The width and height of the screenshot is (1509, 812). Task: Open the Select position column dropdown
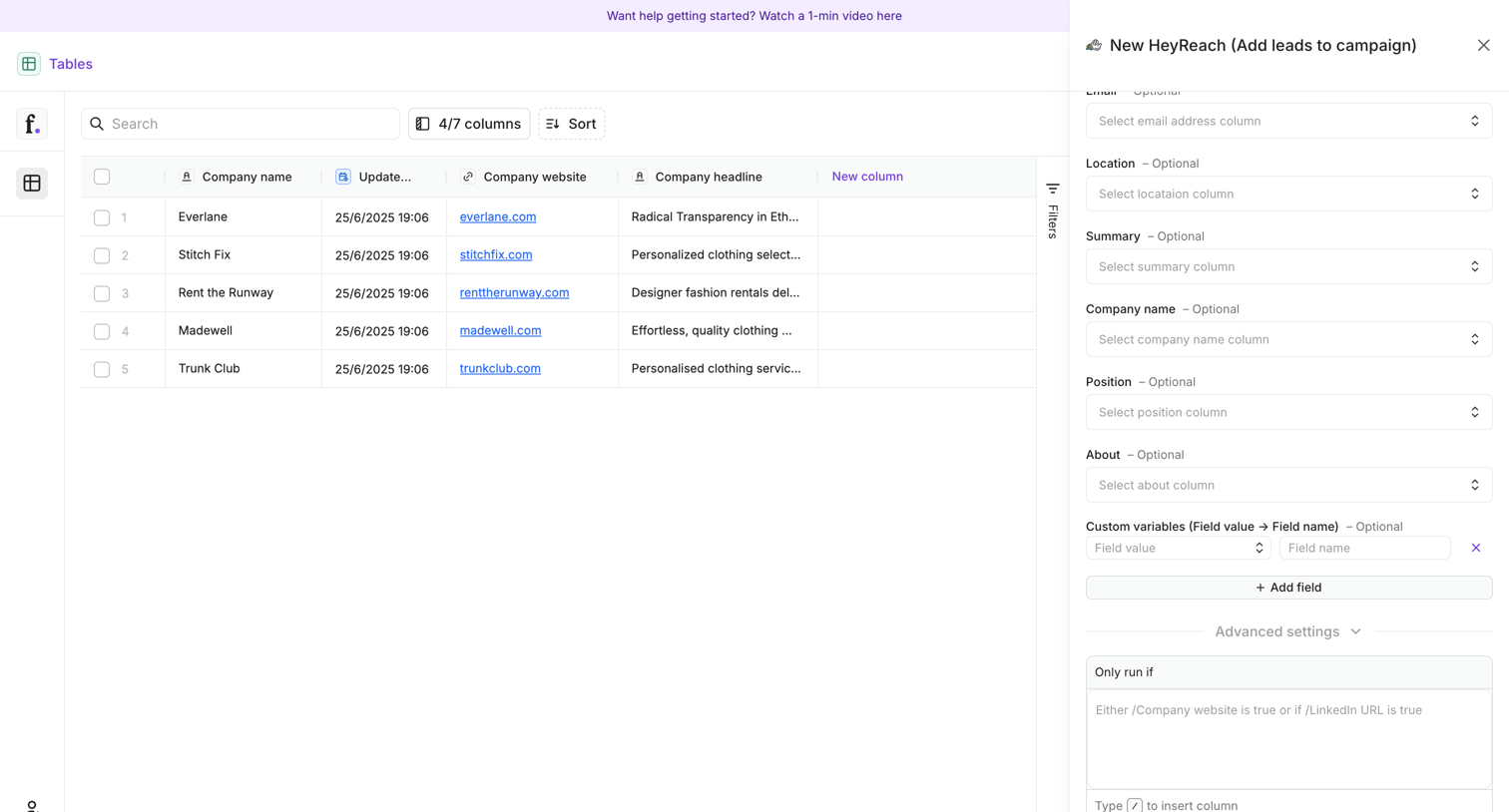click(x=1288, y=412)
